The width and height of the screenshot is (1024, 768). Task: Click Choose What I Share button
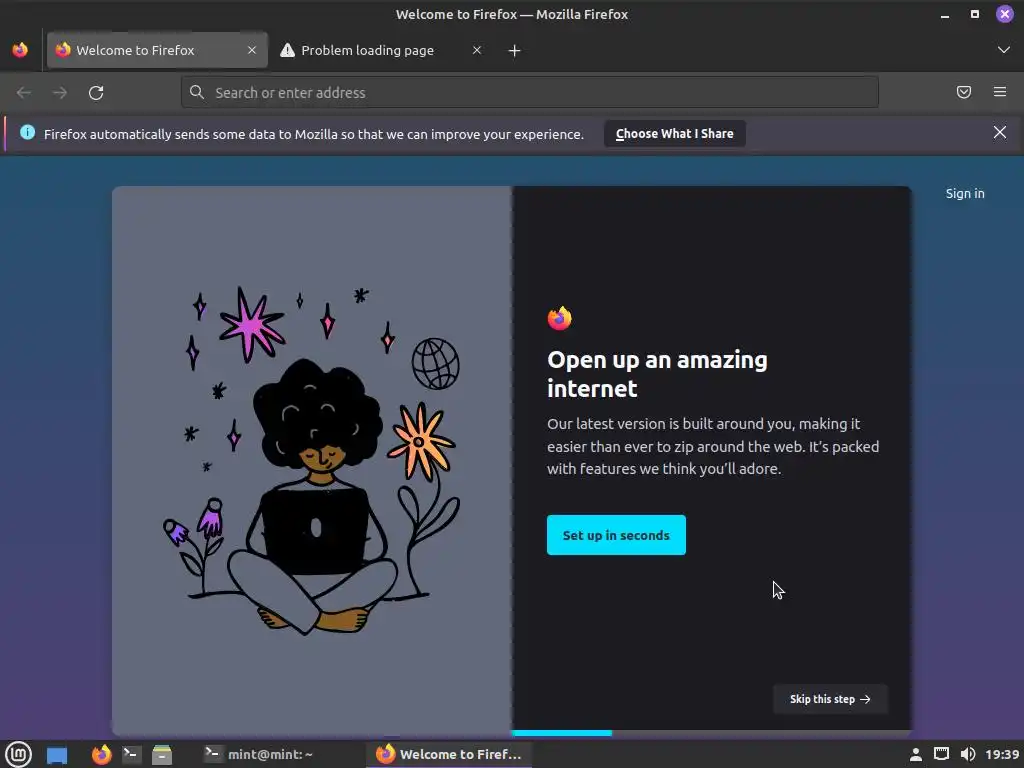(x=675, y=133)
